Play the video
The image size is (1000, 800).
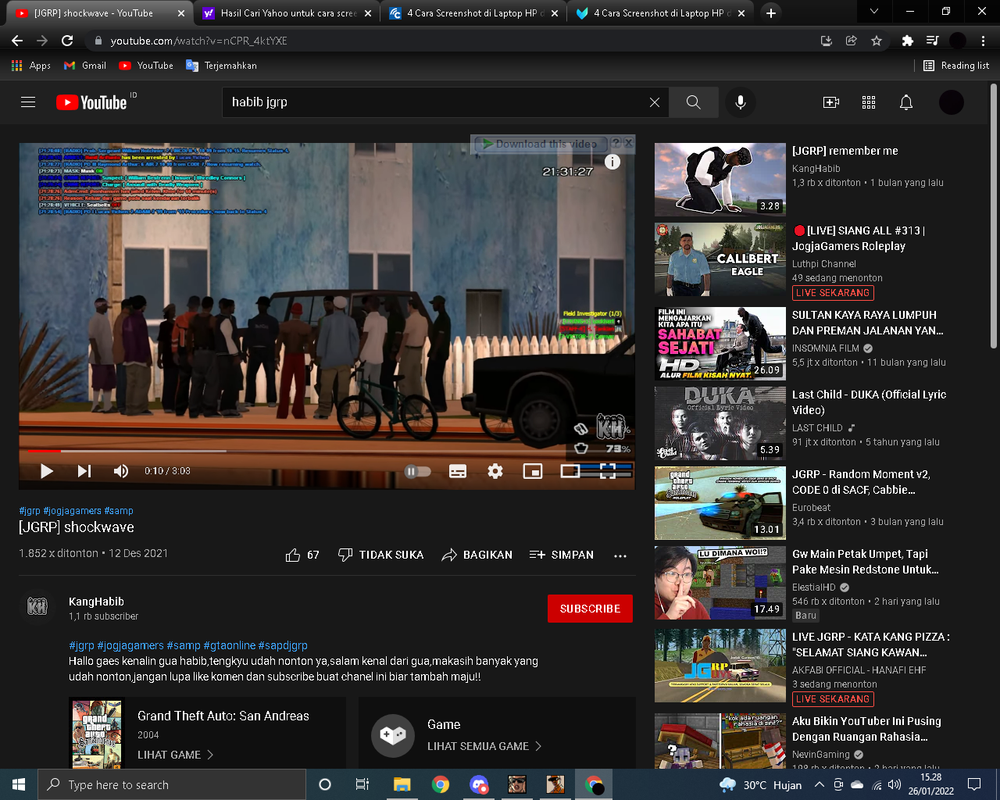point(46,471)
